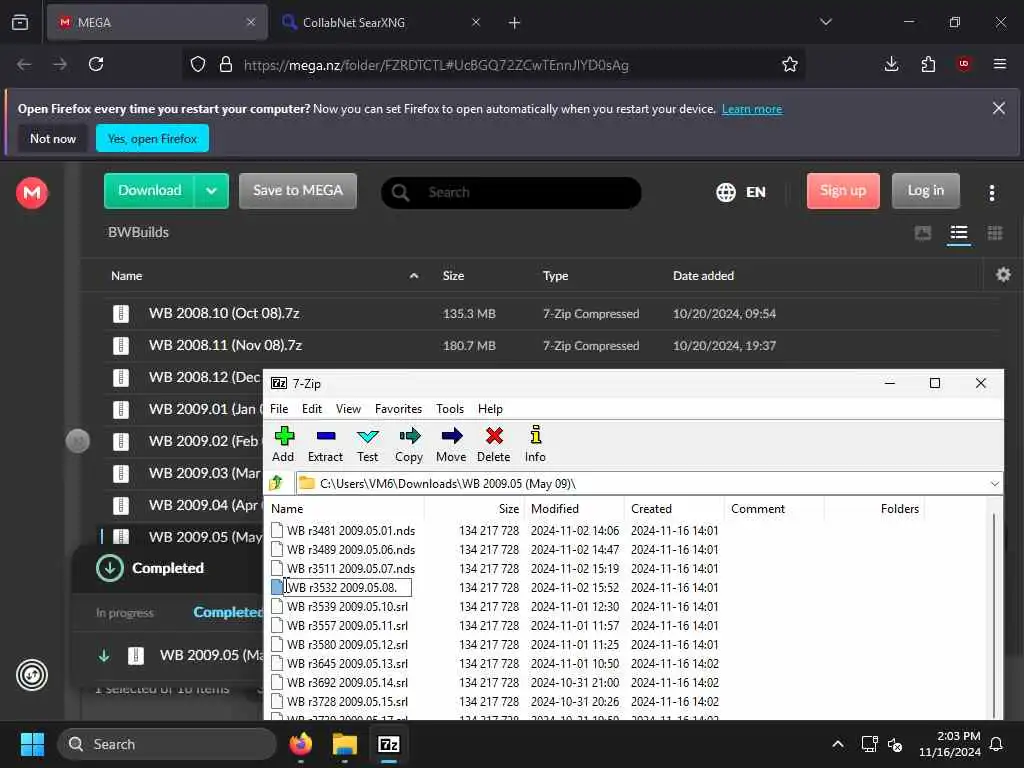Click the Windows taskbar Search box
The image size is (1024, 768).
coord(167,744)
